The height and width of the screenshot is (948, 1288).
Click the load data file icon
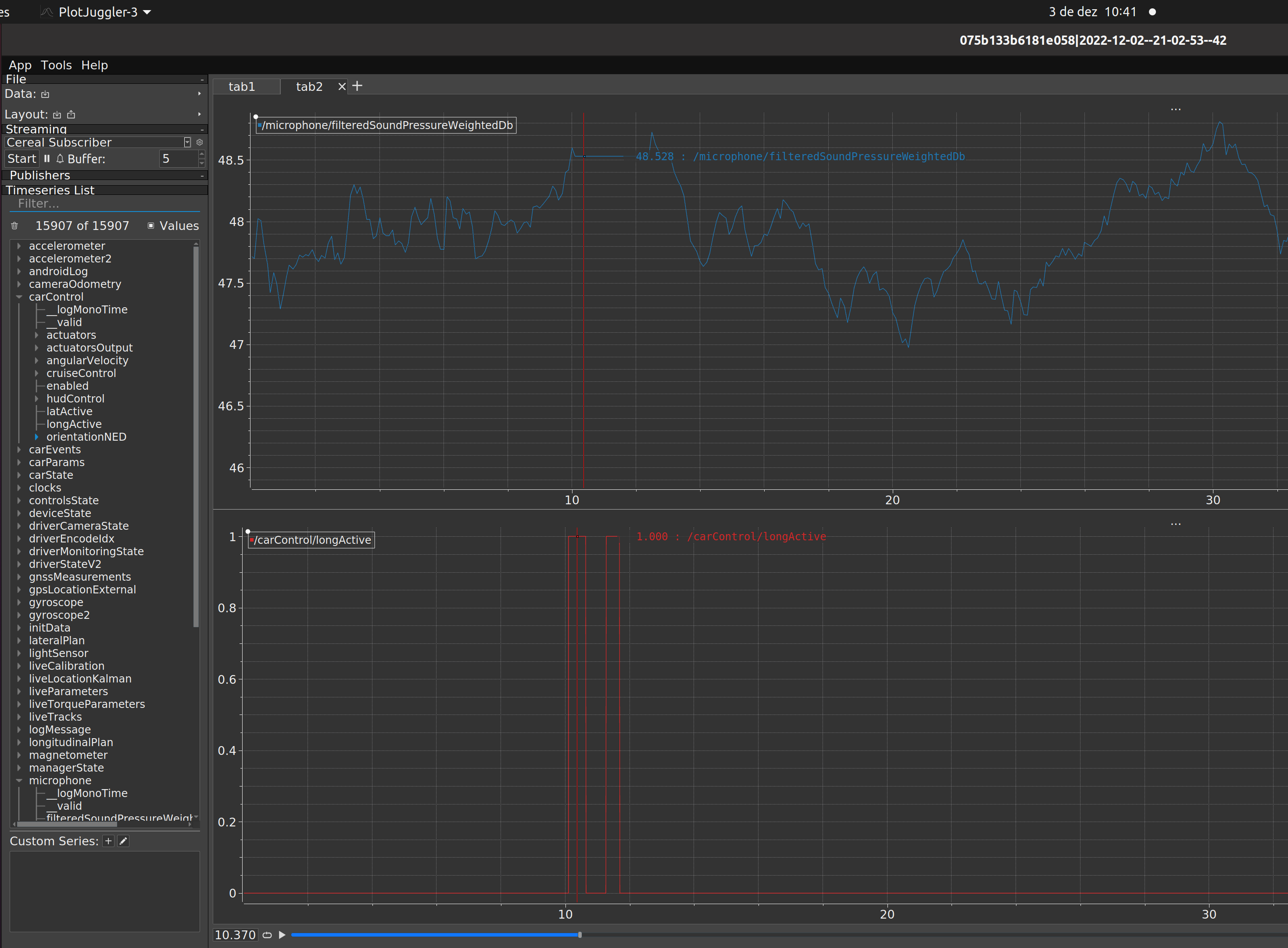(45, 94)
